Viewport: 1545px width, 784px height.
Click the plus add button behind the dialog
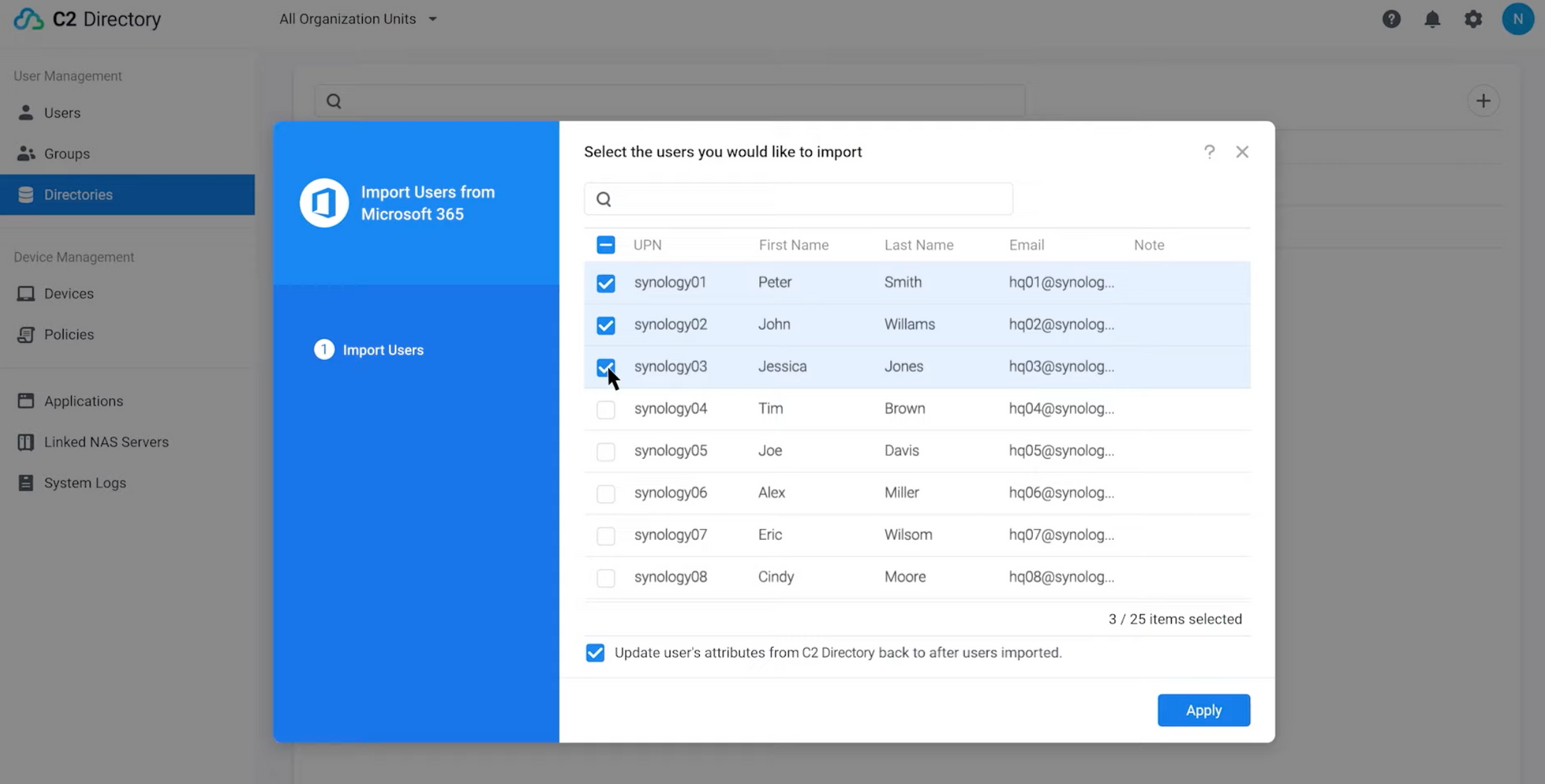pyautogui.click(x=1483, y=101)
